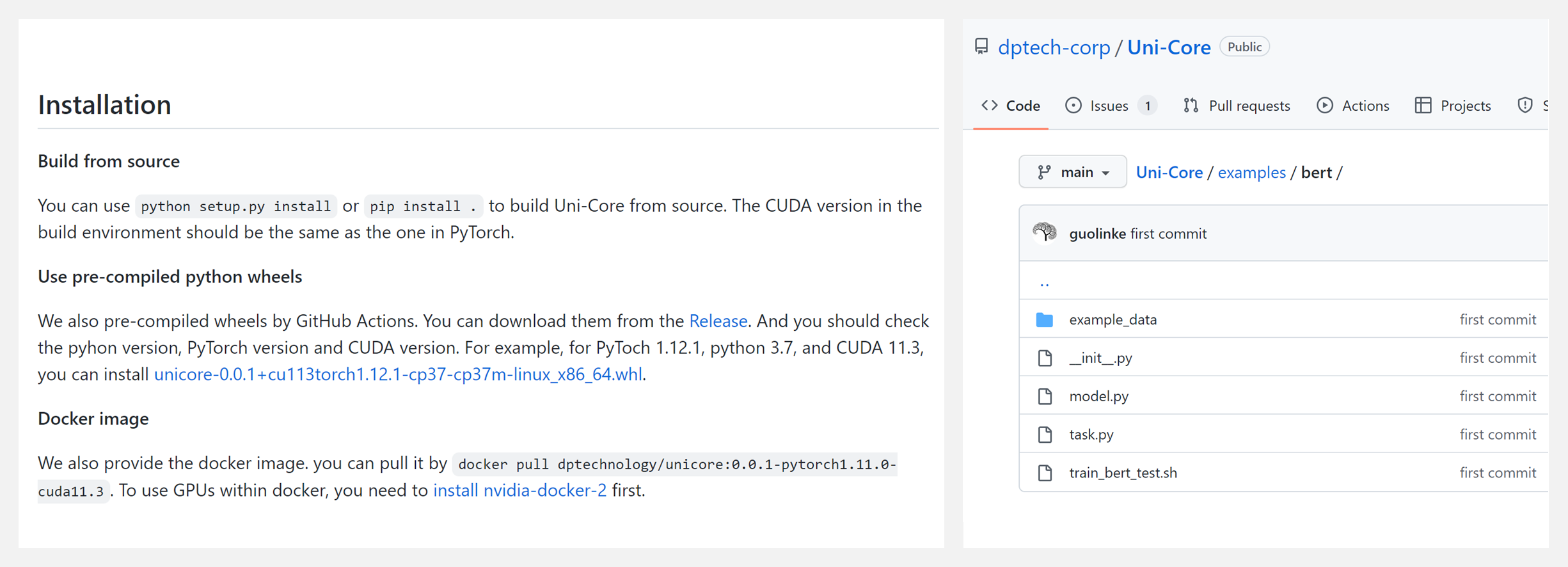Viewport: 1568px width, 567px height.
Task: Navigate to the dptech-corp organization
Action: (1054, 47)
